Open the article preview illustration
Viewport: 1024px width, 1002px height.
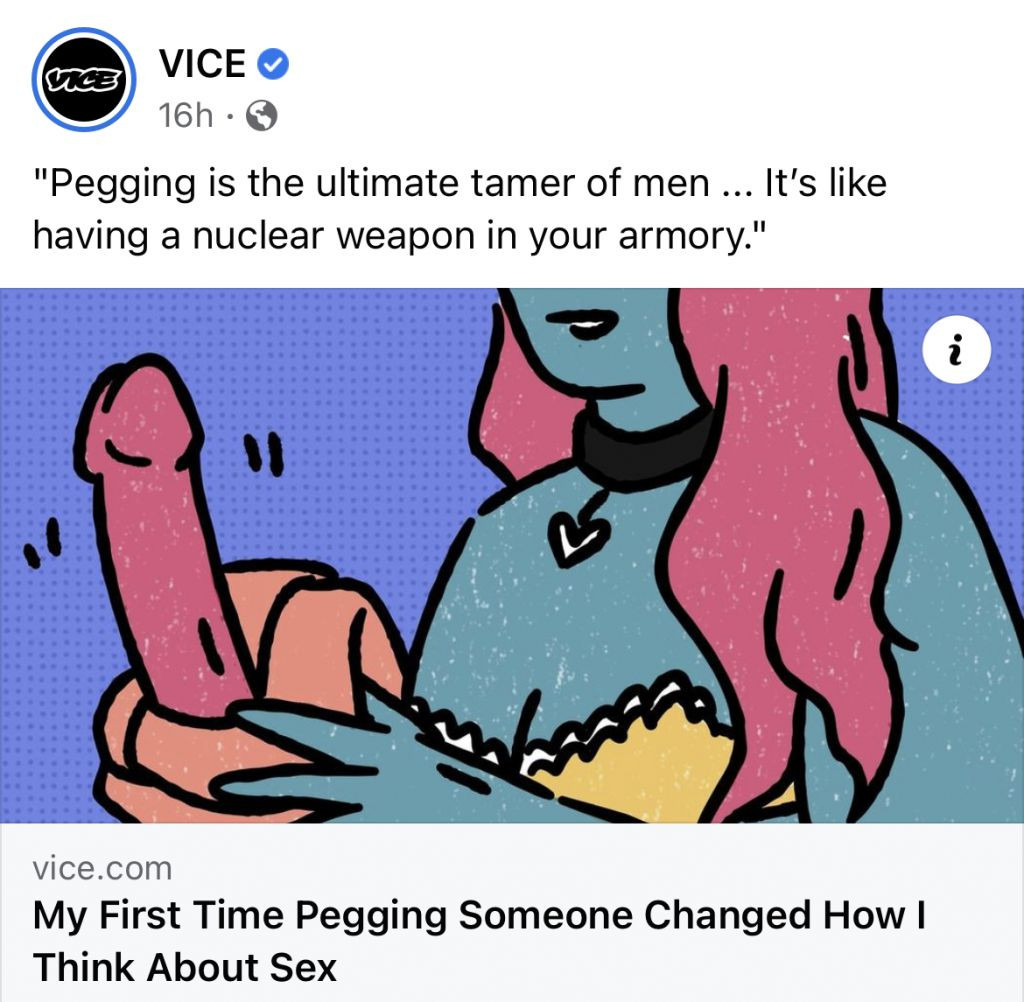tap(512, 555)
